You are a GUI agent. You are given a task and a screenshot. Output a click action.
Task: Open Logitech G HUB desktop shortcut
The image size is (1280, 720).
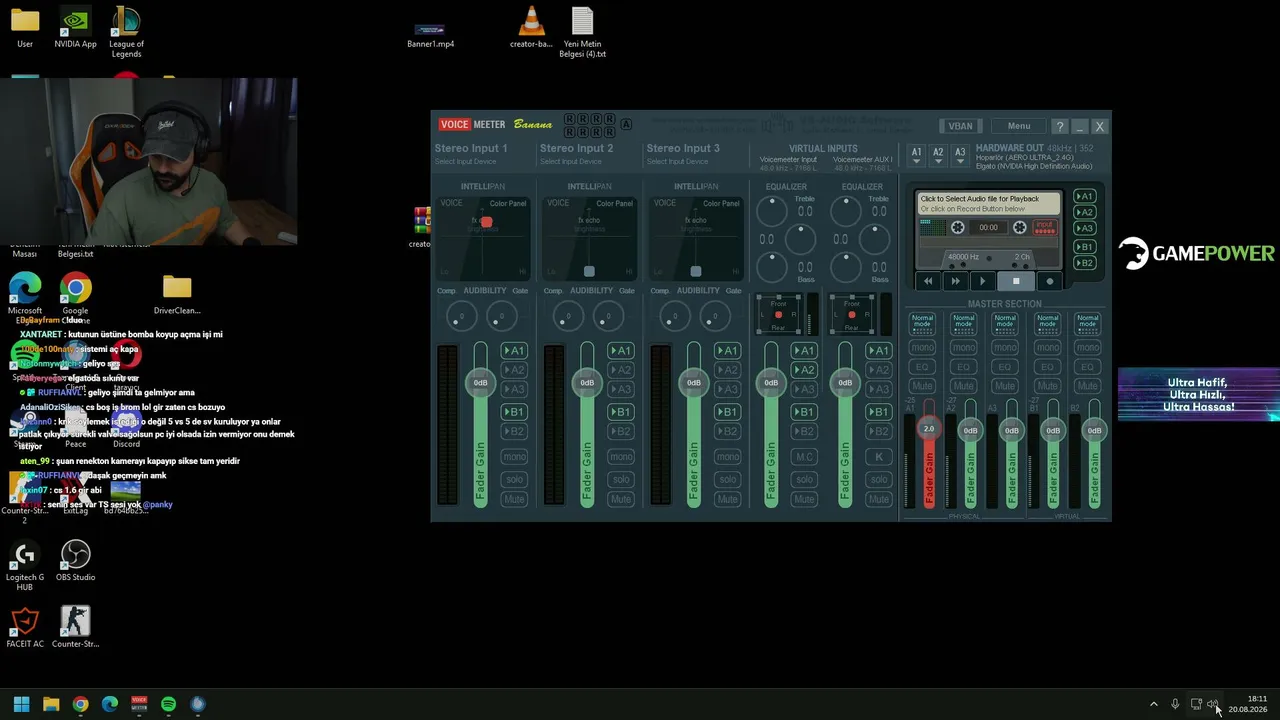pos(25,566)
